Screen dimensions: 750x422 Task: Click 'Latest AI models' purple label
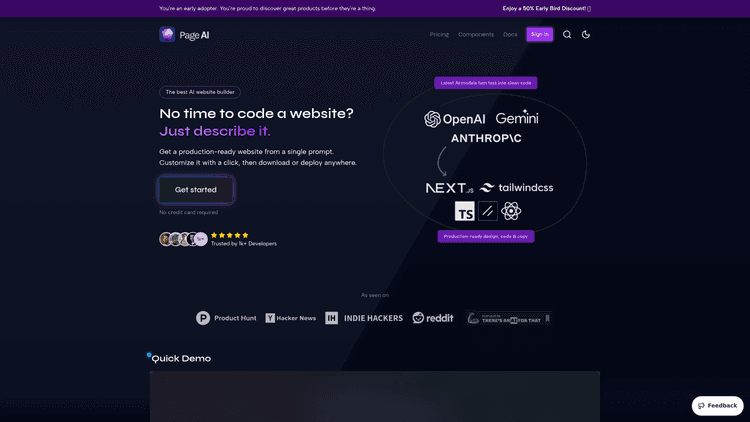tap(485, 83)
